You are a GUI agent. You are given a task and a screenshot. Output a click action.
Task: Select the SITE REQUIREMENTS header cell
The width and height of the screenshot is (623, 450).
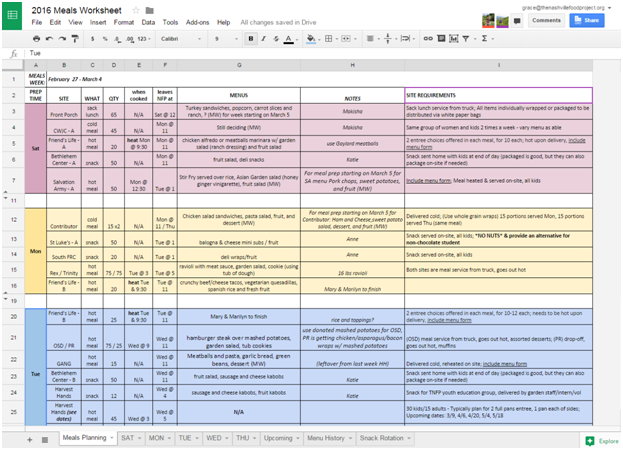click(x=498, y=95)
